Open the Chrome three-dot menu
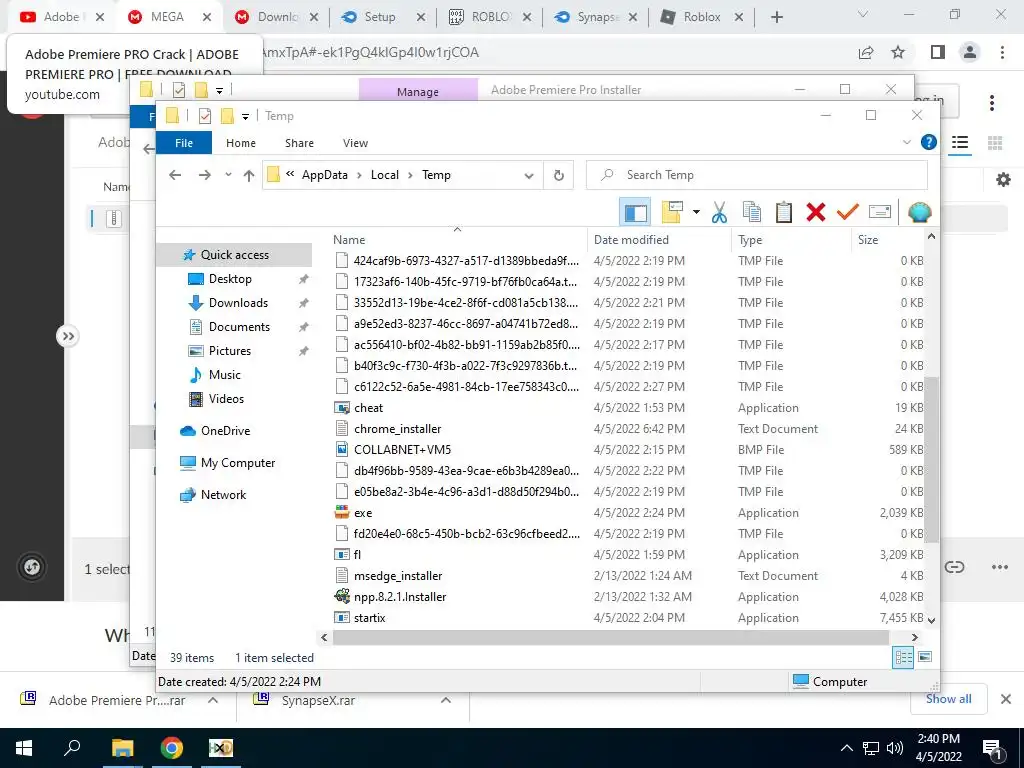The image size is (1024, 768). click(1002, 52)
